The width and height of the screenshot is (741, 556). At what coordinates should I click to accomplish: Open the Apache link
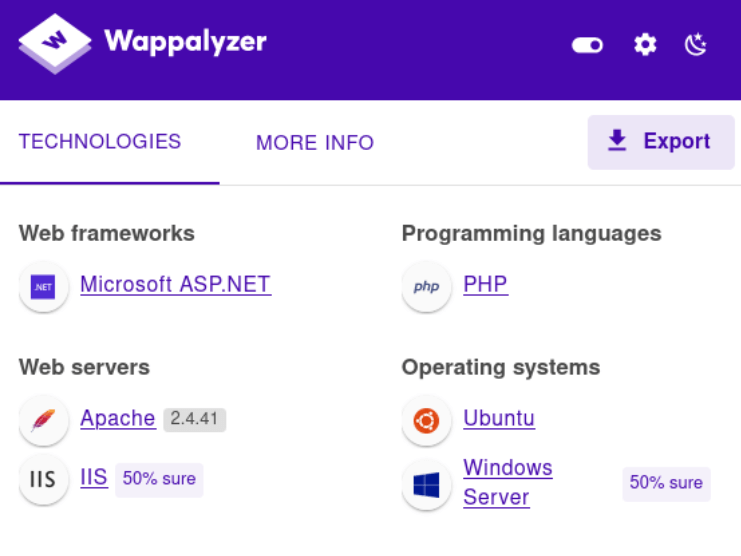118,419
